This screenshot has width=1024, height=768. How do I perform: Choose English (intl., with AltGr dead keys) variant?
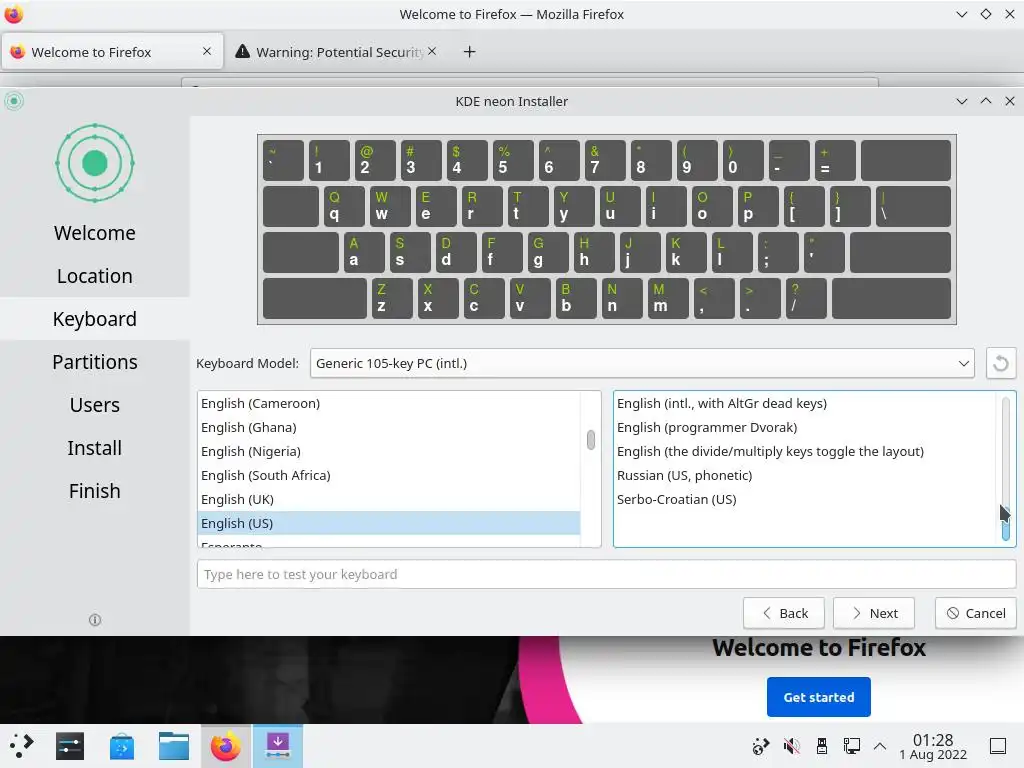tap(805, 404)
